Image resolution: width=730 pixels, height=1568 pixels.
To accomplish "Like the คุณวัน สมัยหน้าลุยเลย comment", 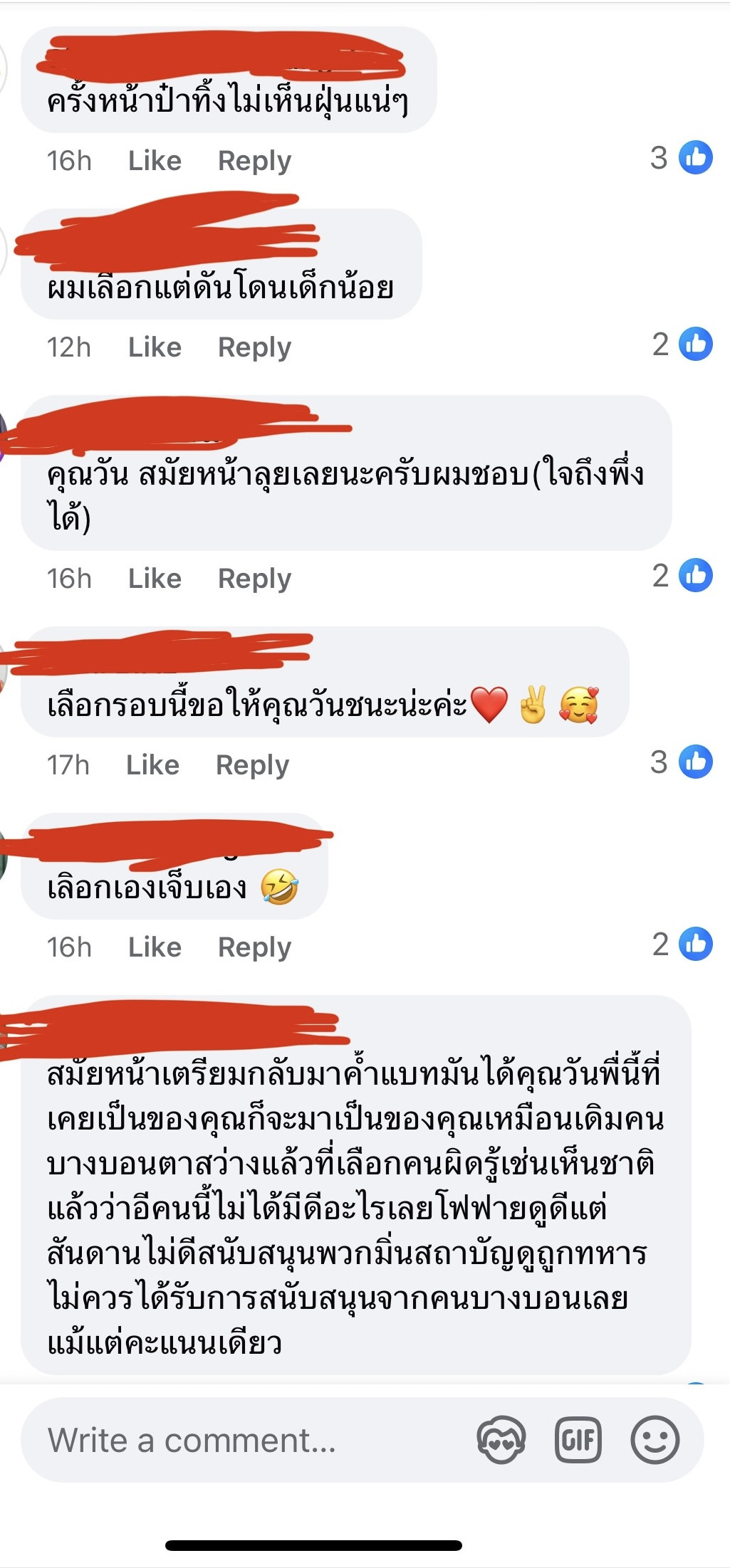I will [155, 578].
